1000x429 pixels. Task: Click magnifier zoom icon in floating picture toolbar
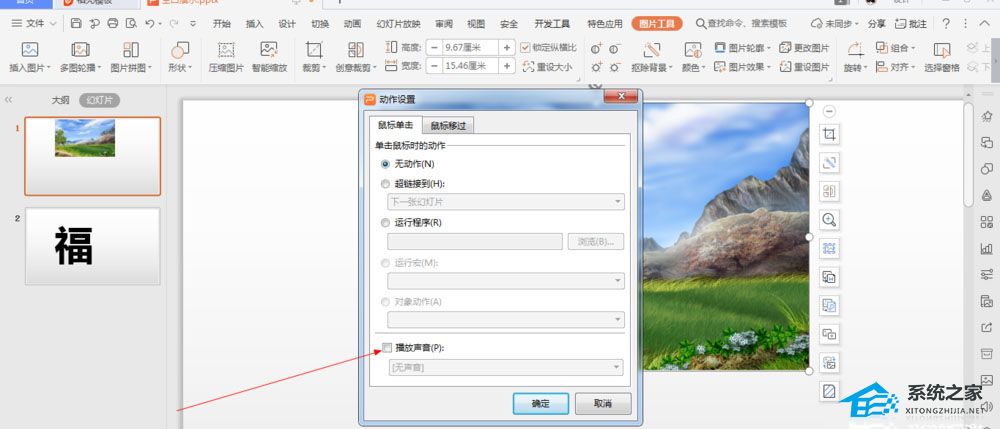pos(829,220)
